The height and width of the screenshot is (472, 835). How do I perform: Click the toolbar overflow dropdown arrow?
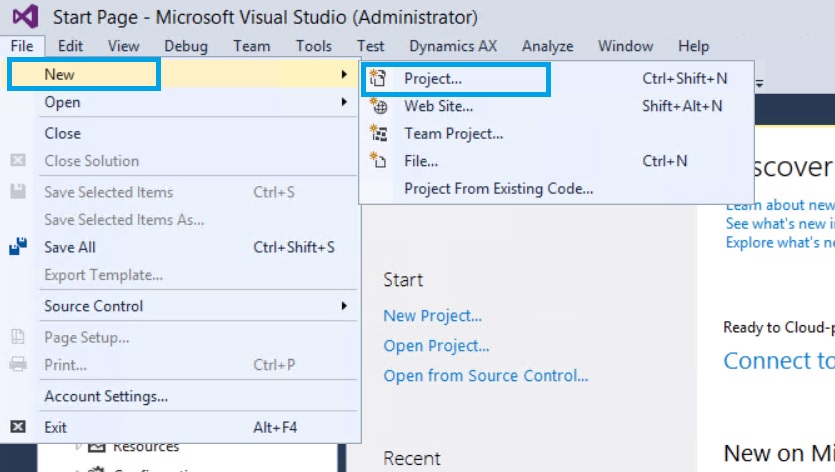click(759, 83)
